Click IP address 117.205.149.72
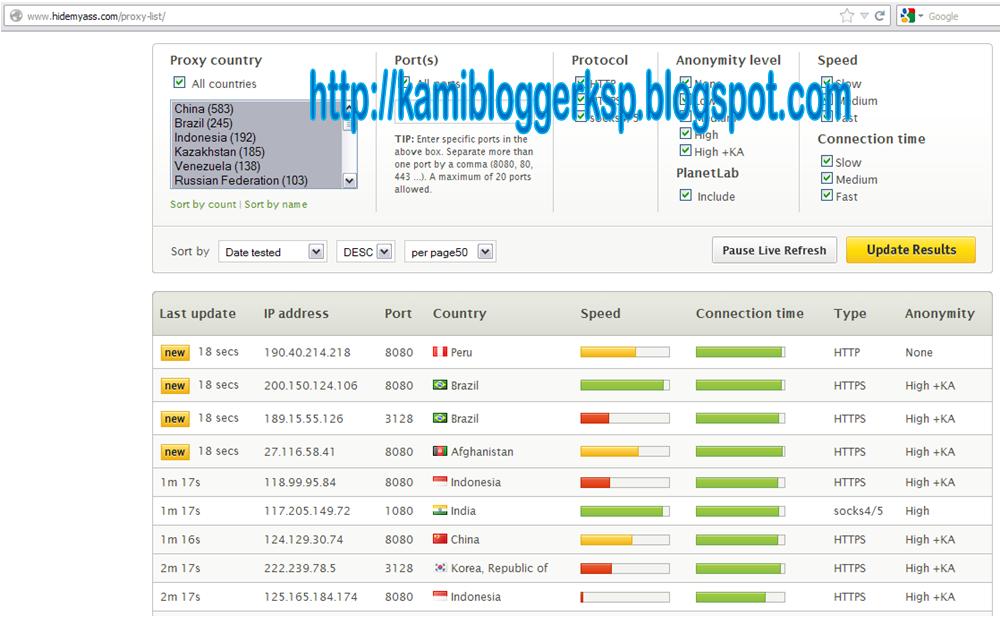The image size is (1001, 620). [307, 511]
